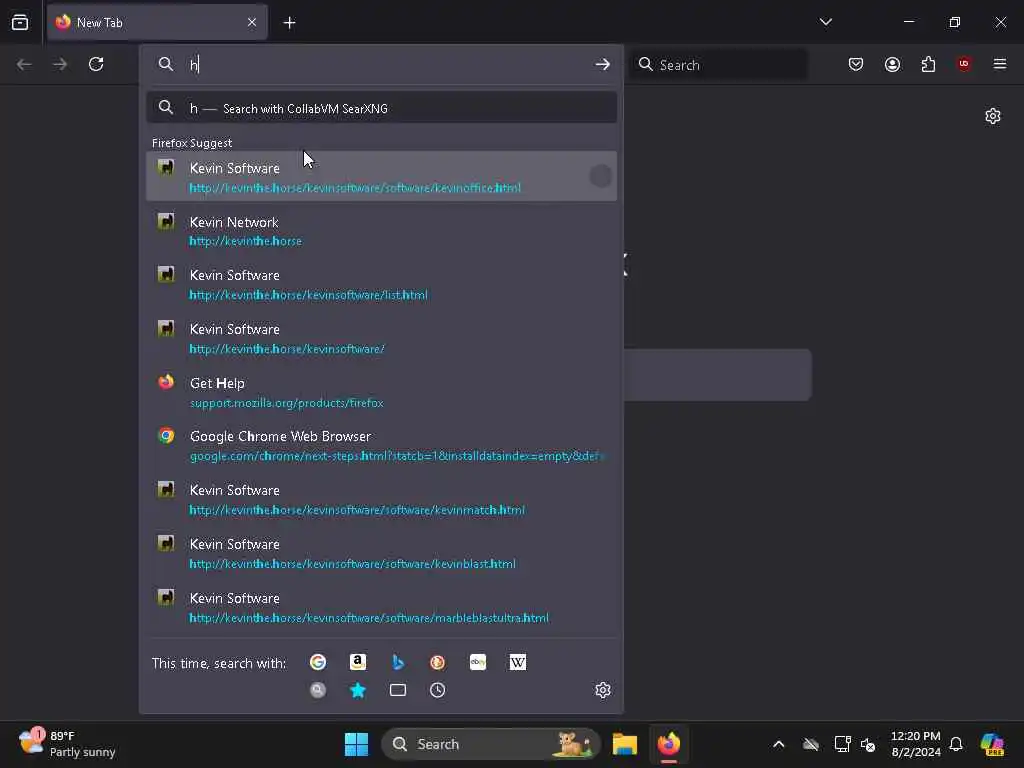Open the Extensions puzzle icon
Viewport: 1024px width, 768px height.
point(928,64)
